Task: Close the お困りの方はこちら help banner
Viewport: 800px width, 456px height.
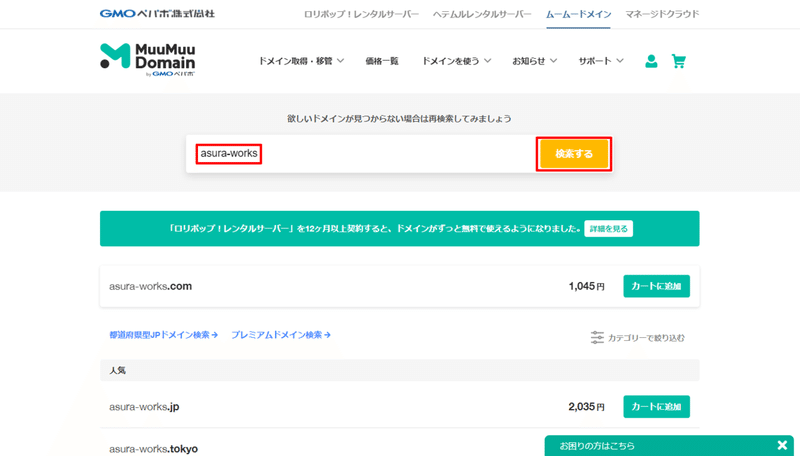Action: pos(782,445)
